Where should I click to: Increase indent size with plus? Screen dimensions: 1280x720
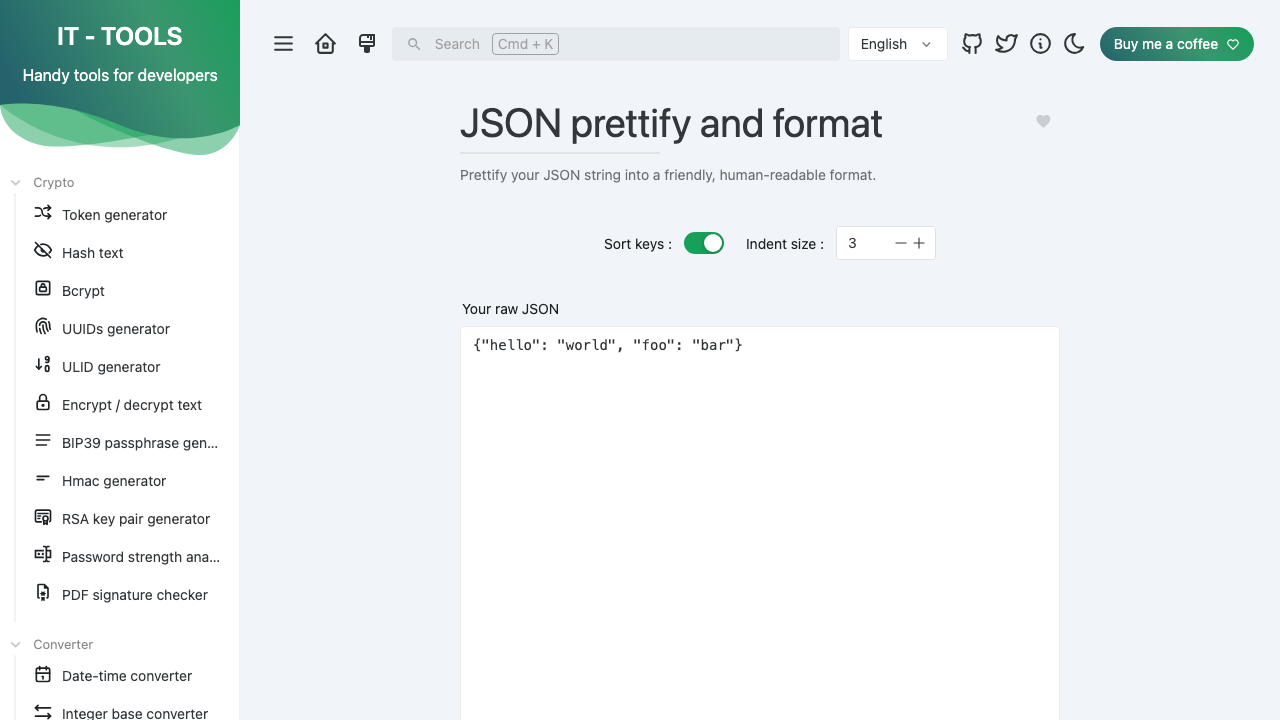919,243
